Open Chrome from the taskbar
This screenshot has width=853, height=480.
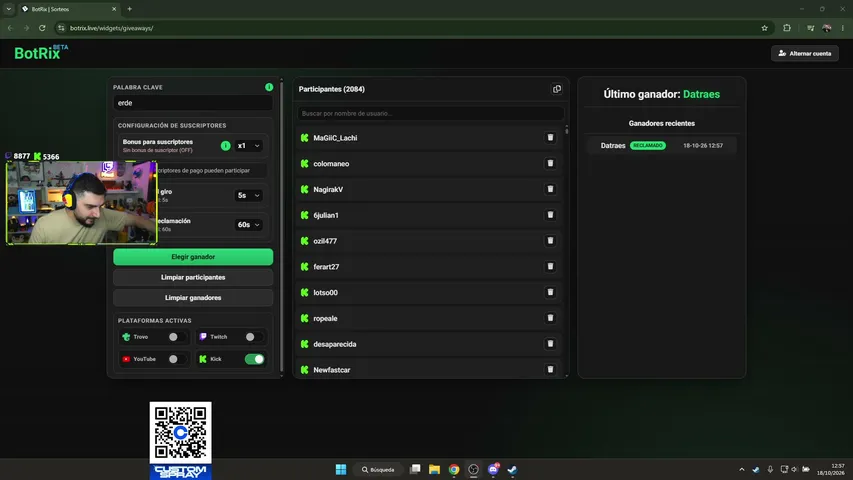[454, 469]
